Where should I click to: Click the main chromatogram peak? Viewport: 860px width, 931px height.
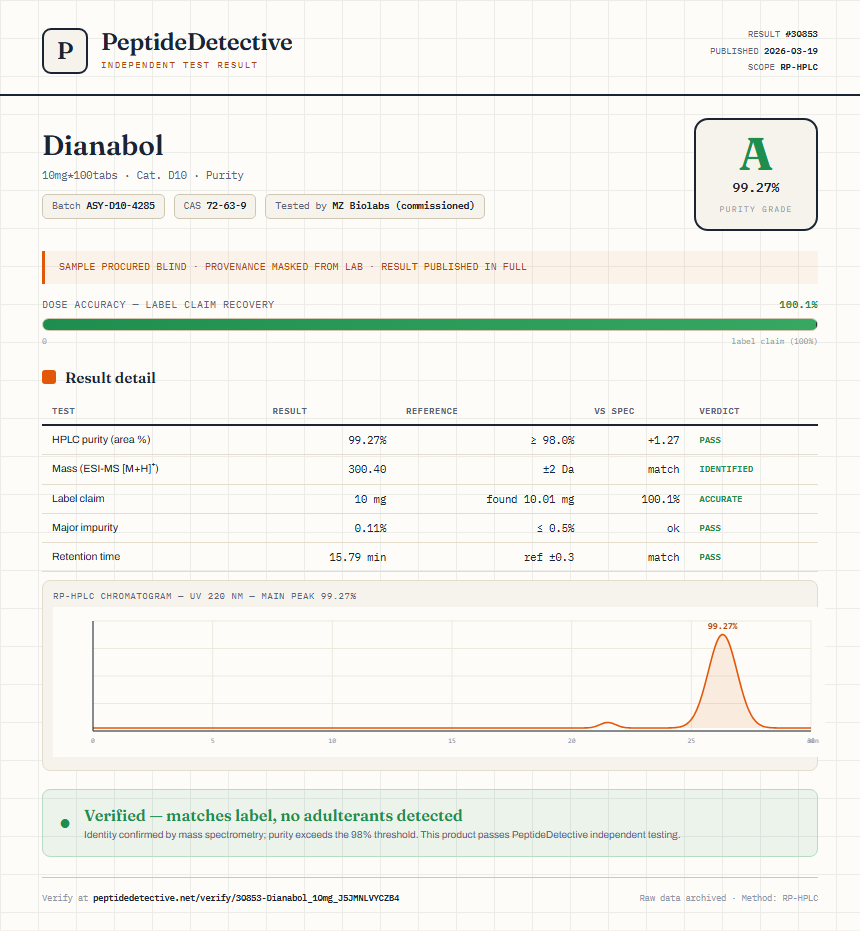point(722,682)
